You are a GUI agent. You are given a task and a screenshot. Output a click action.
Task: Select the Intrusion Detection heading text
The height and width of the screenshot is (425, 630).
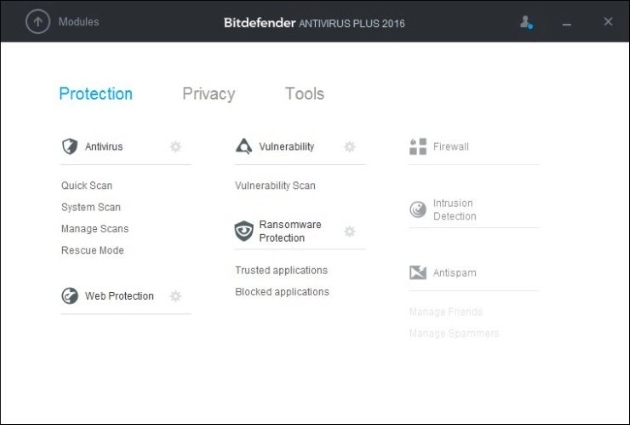click(x=454, y=210)
